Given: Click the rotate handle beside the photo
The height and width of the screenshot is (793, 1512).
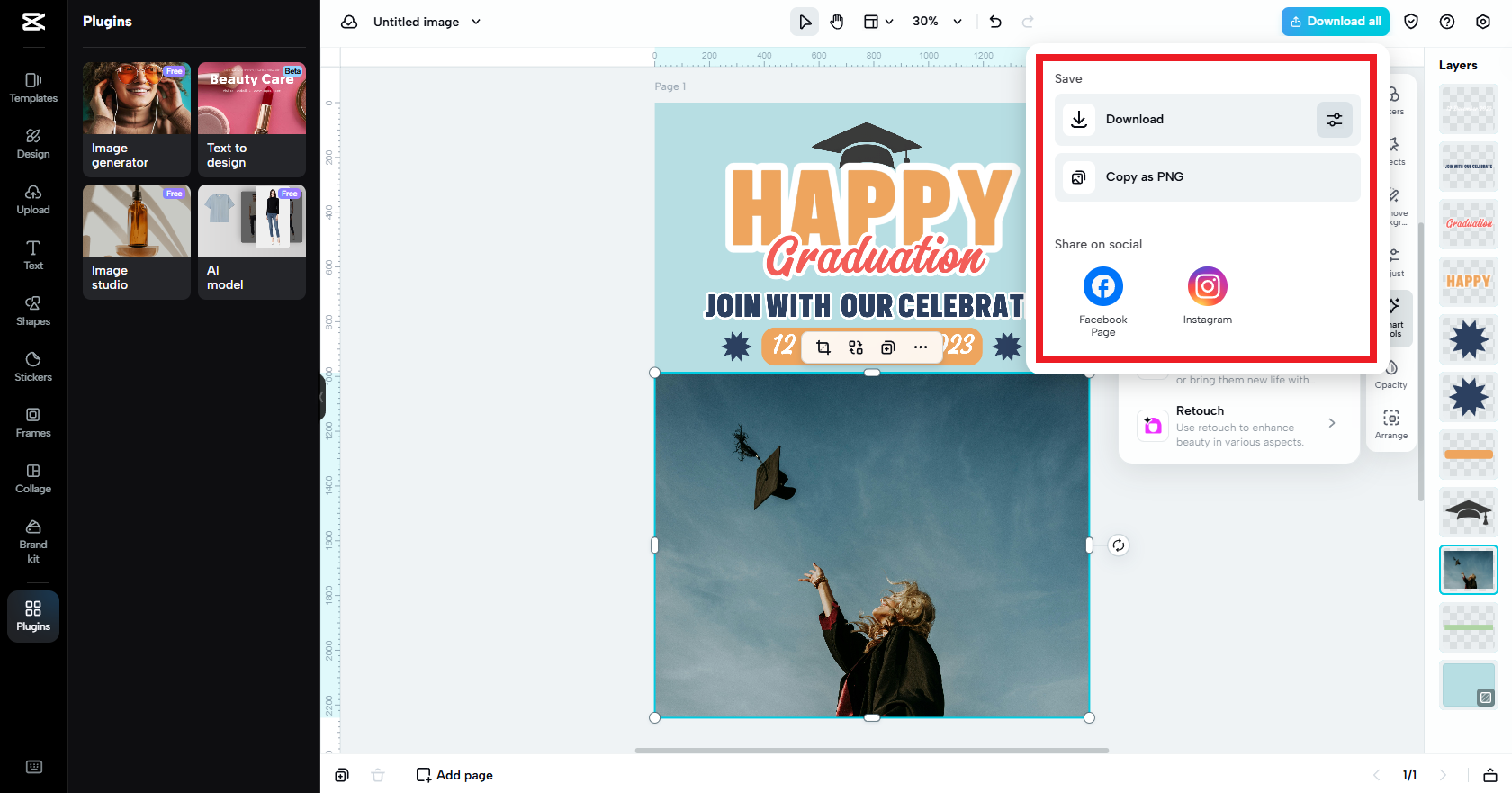Looking at the screenshot, I should [x=1118, y=545].
